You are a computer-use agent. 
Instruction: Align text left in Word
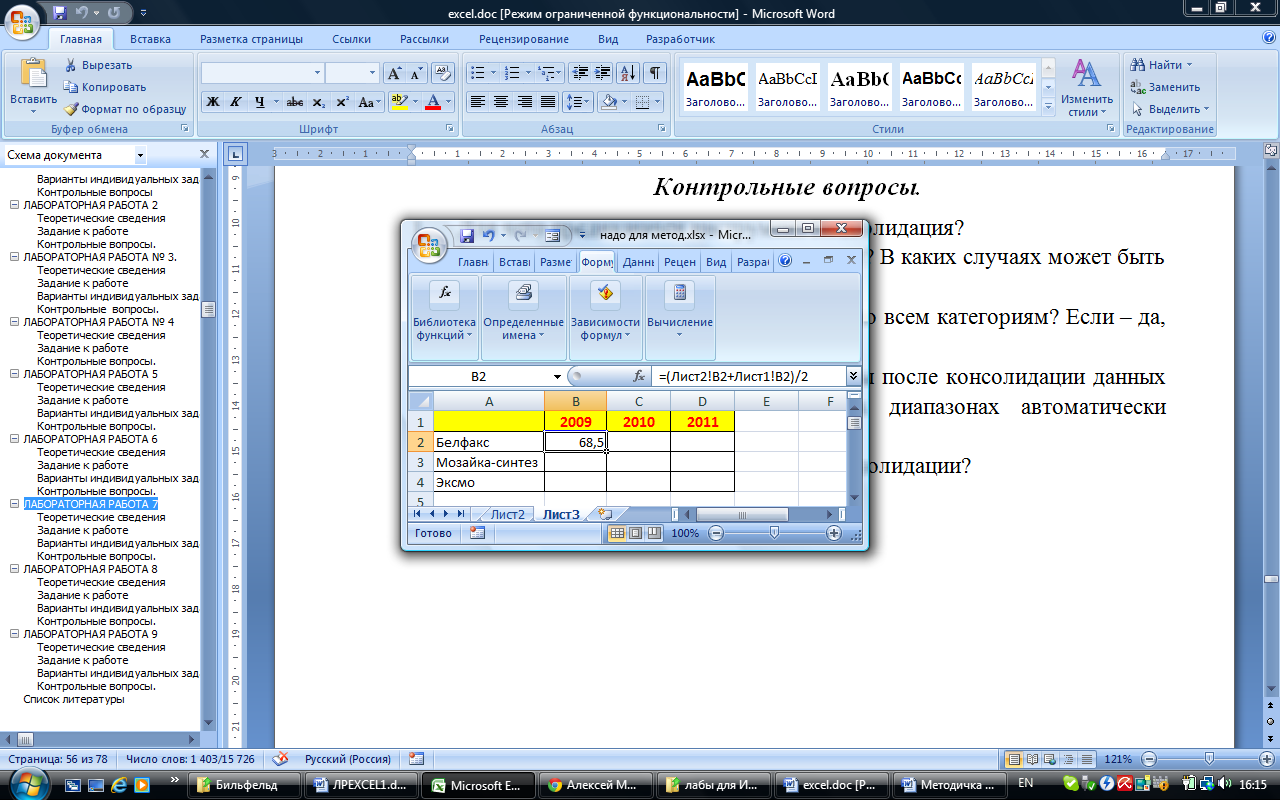click(x=478, y=102)
